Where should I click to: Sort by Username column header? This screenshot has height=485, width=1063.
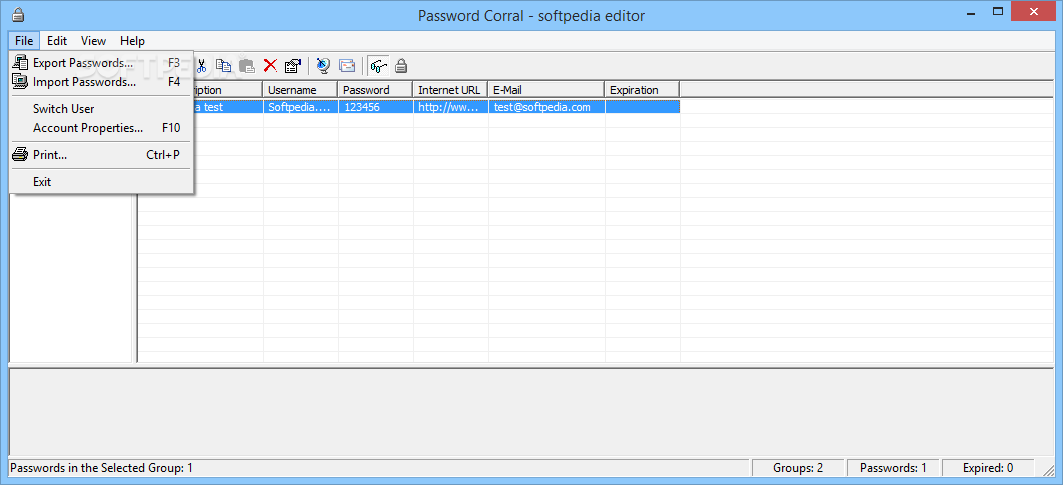click(x=300, y=90)
